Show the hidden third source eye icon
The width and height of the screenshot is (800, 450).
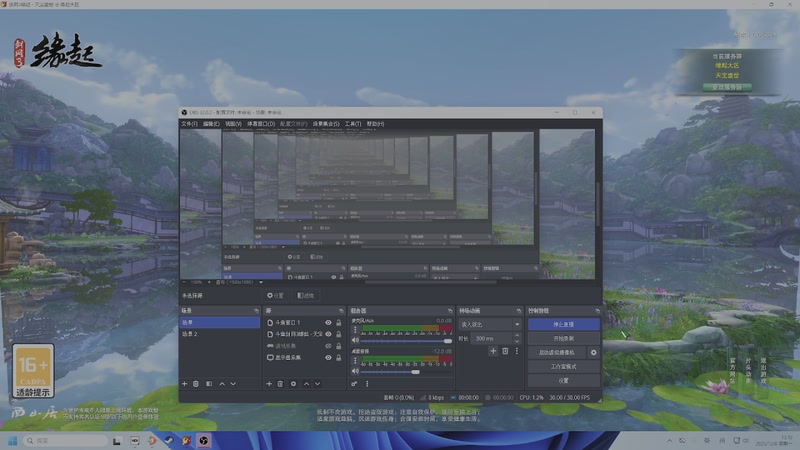(x=328, y=346)
